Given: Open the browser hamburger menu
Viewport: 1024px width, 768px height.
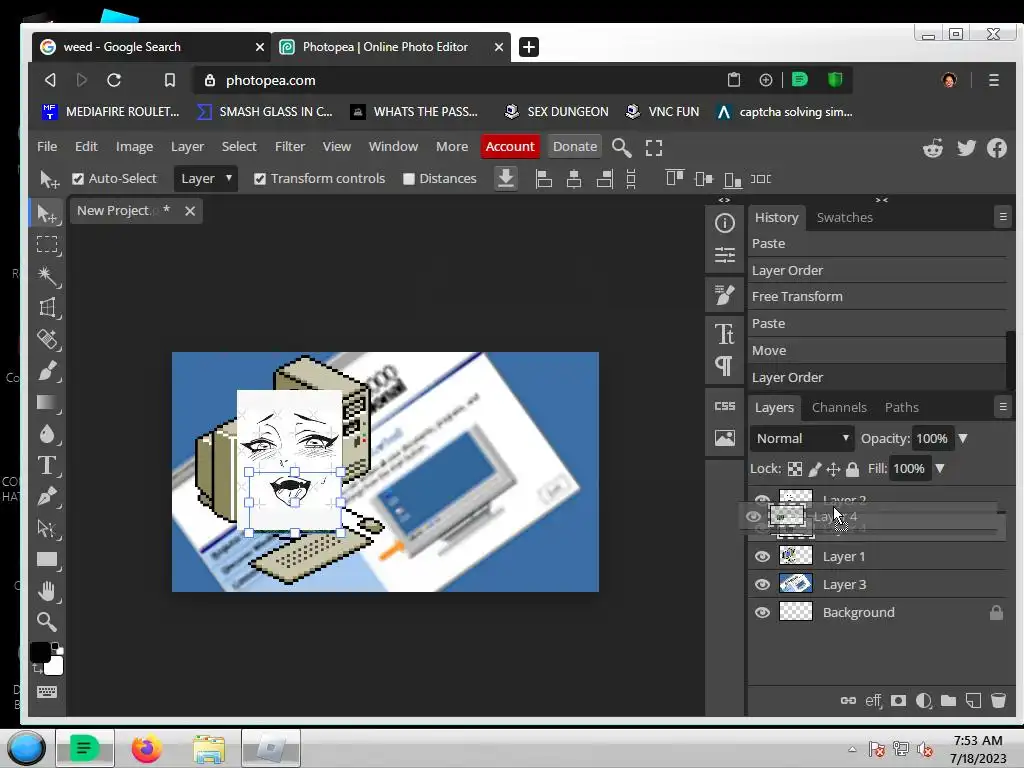Looking at the screenshot, I should (993, 80).
